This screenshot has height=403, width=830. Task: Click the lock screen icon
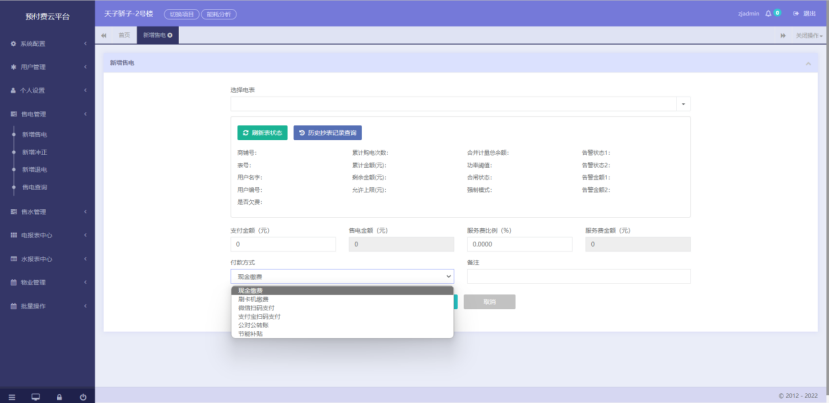59,396
